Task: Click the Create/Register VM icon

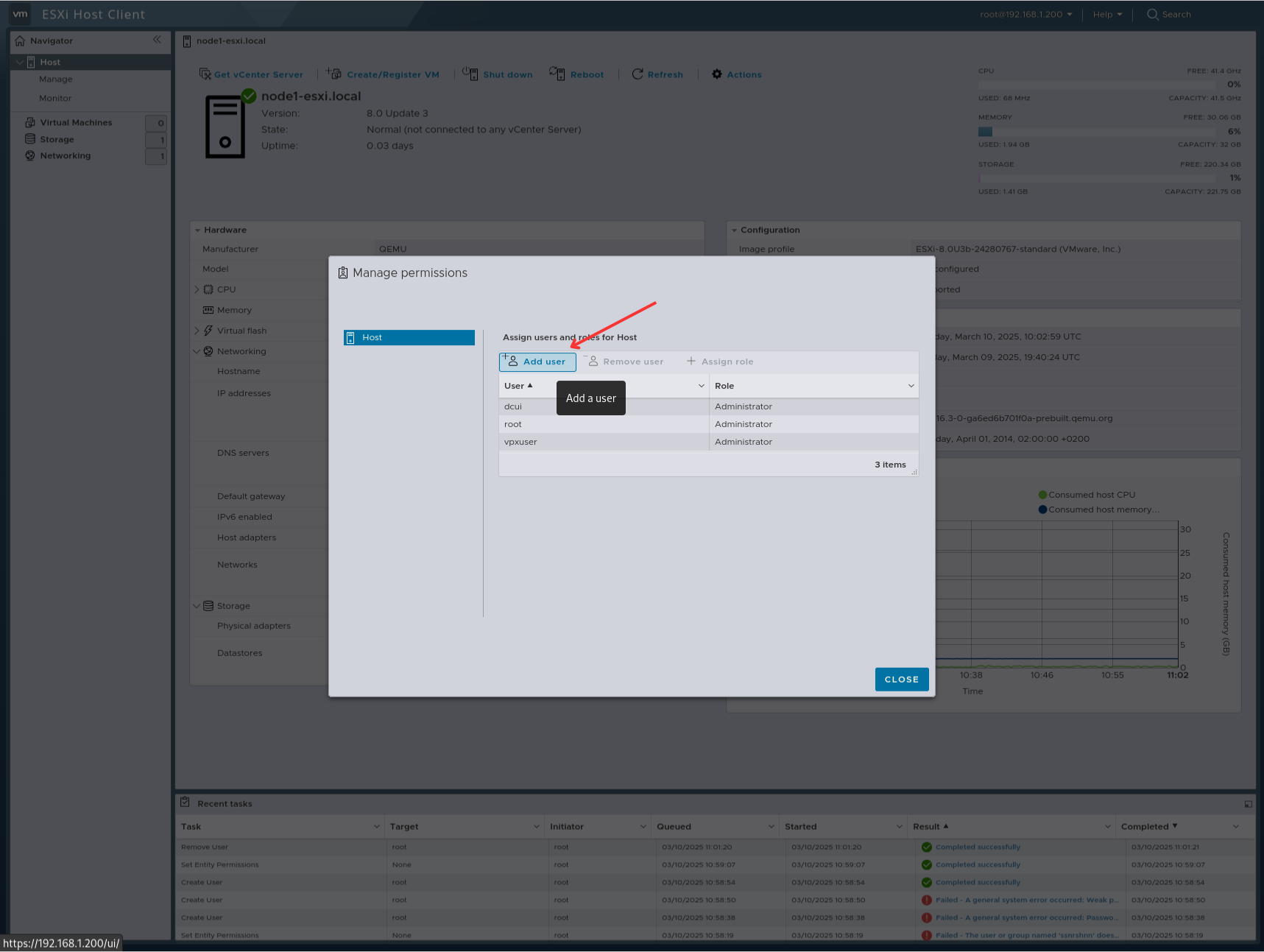Action: click(x=333, y=74)
